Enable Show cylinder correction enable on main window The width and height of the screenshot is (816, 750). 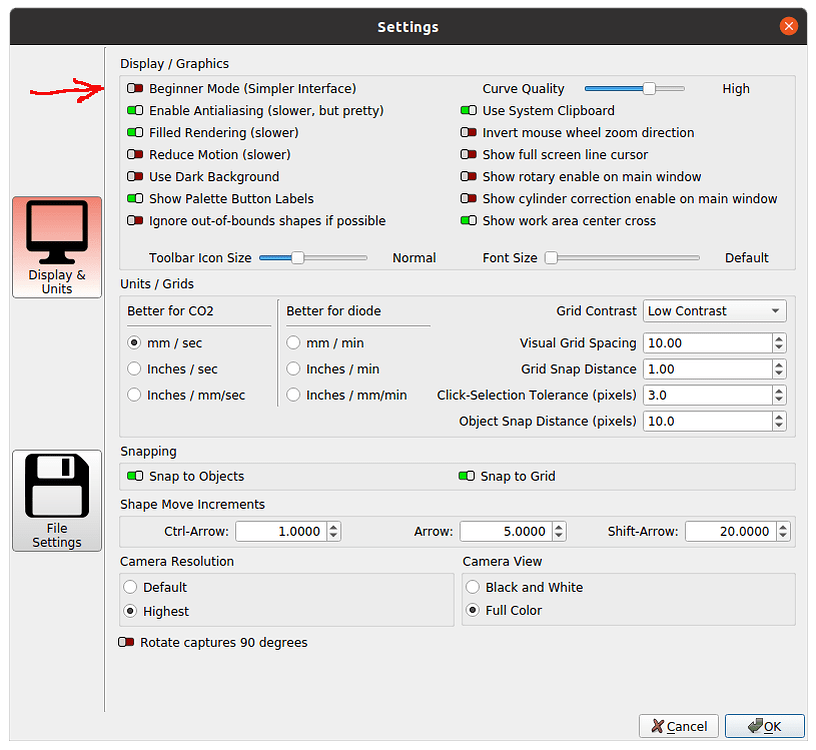[468, 198]
